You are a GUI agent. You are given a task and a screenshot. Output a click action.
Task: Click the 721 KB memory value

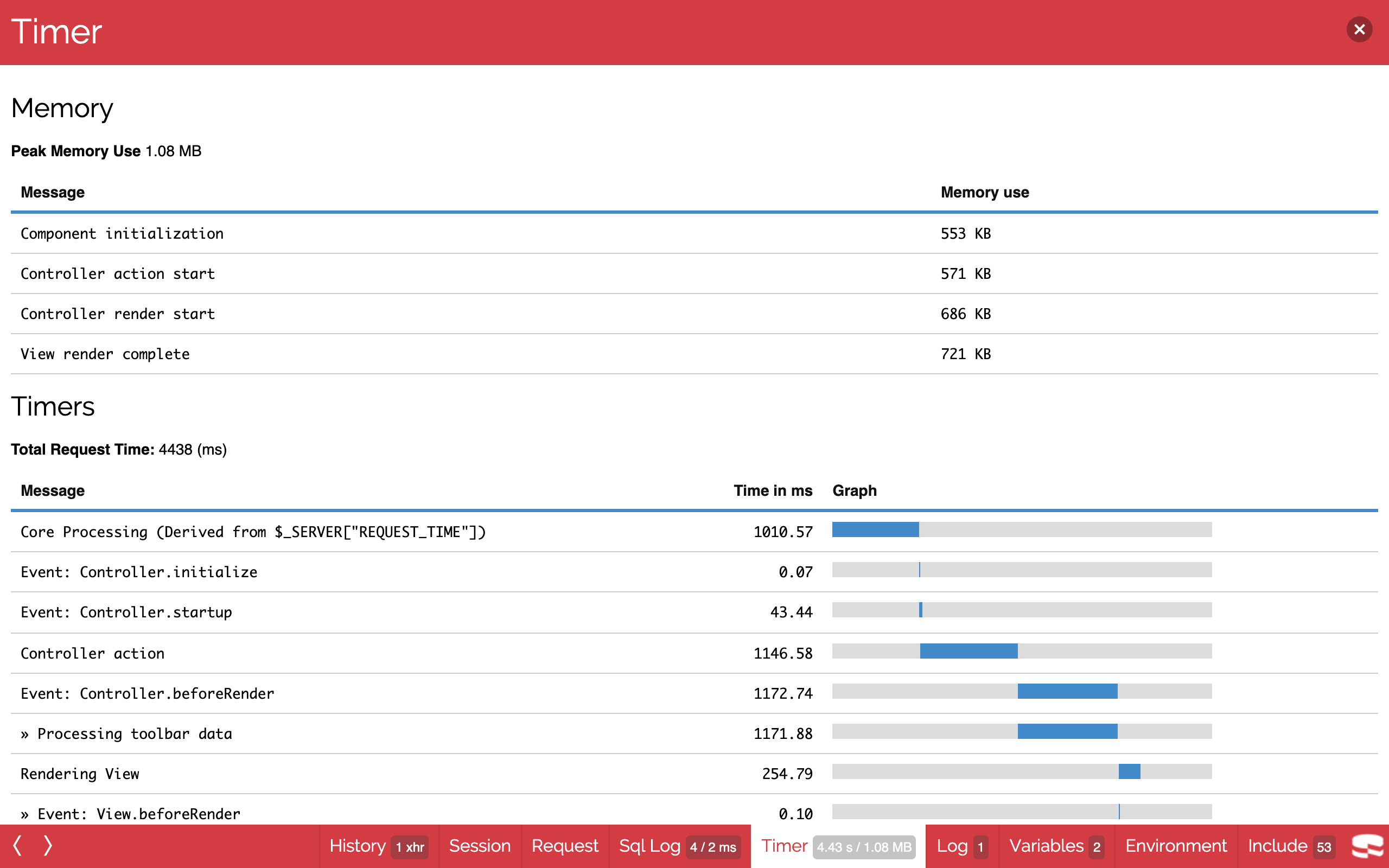[x=966, y=354]
